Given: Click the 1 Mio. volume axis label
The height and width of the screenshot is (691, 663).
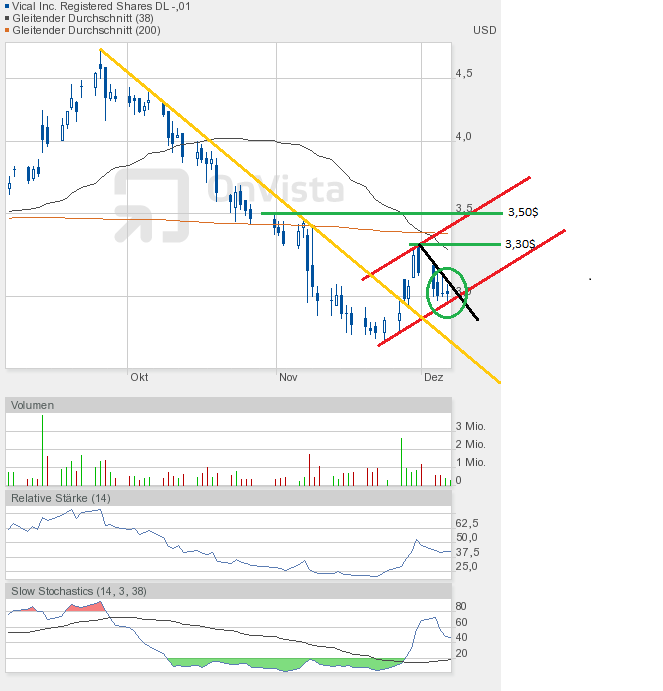Looking at the screenshot, I should (470, 462).
